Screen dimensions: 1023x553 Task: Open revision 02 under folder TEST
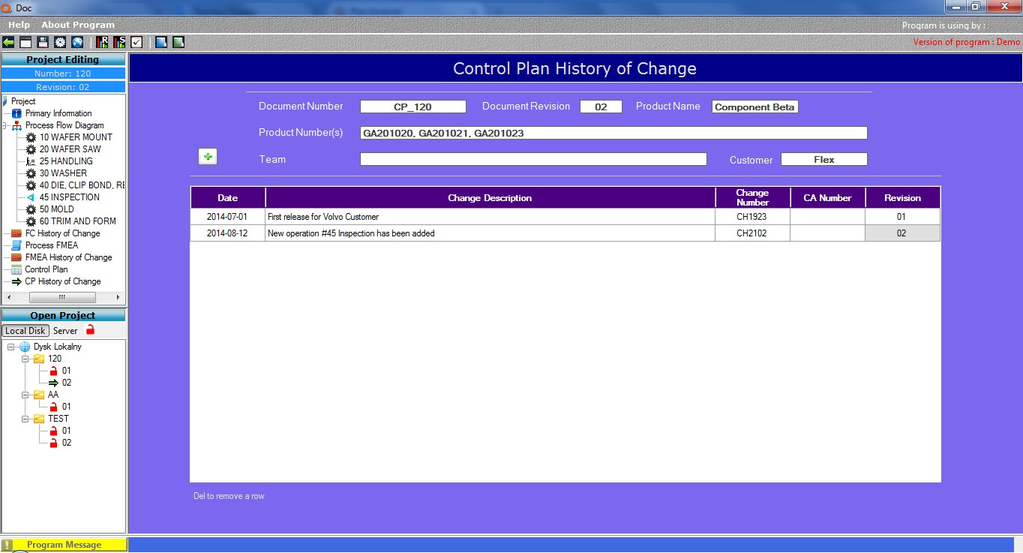67,442
